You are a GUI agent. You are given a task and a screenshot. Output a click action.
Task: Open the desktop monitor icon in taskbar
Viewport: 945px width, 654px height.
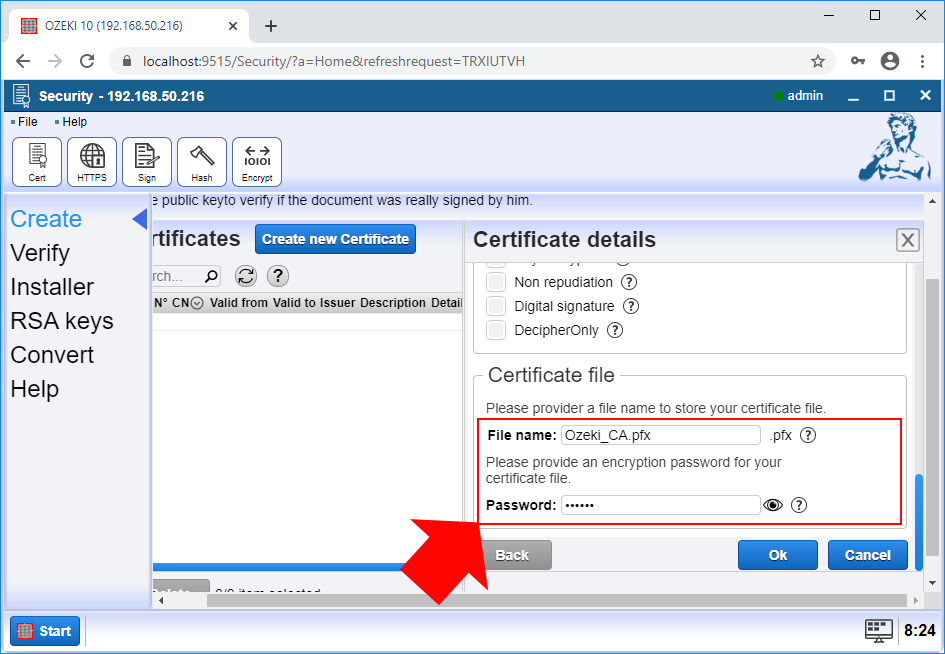879,630
